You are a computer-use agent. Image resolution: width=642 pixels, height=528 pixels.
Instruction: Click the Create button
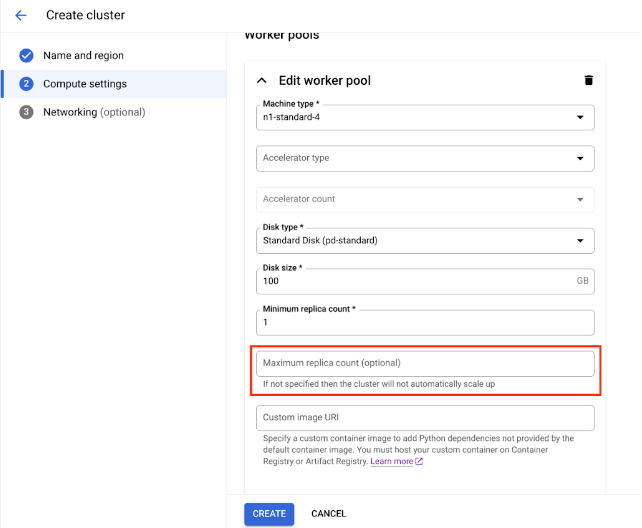point(269,513)
